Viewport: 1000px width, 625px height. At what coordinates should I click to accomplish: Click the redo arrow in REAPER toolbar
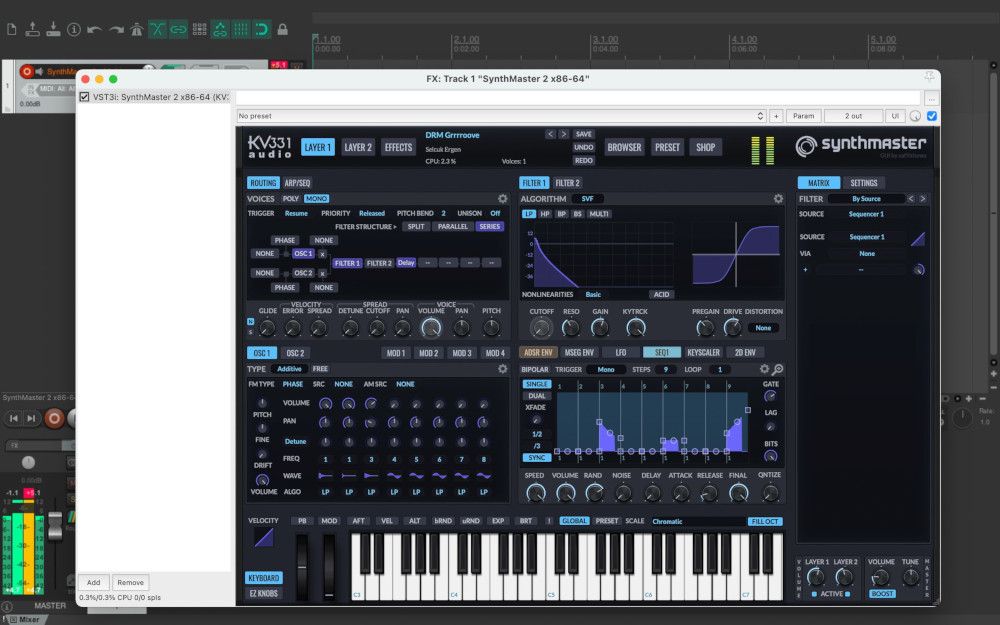tap(116, 29)
